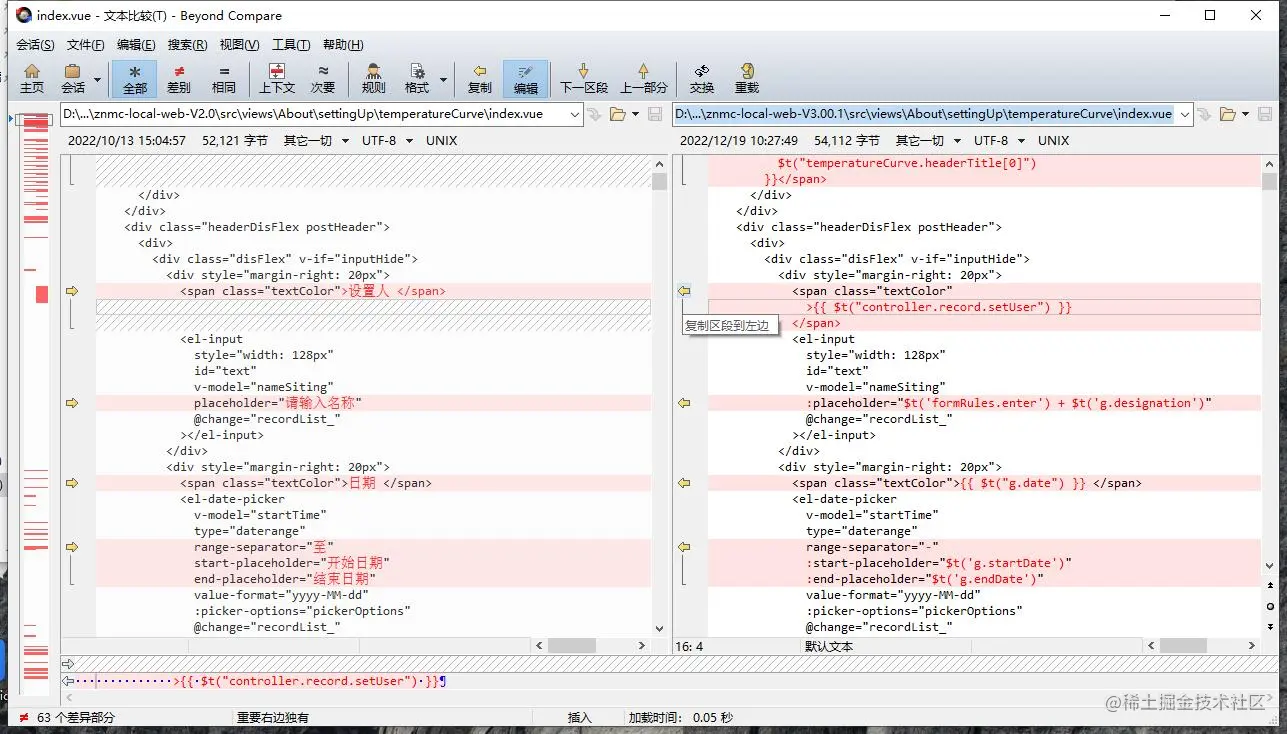Open the 文件(F) menu
The image size is (1287, 734).
click(86, 45)
